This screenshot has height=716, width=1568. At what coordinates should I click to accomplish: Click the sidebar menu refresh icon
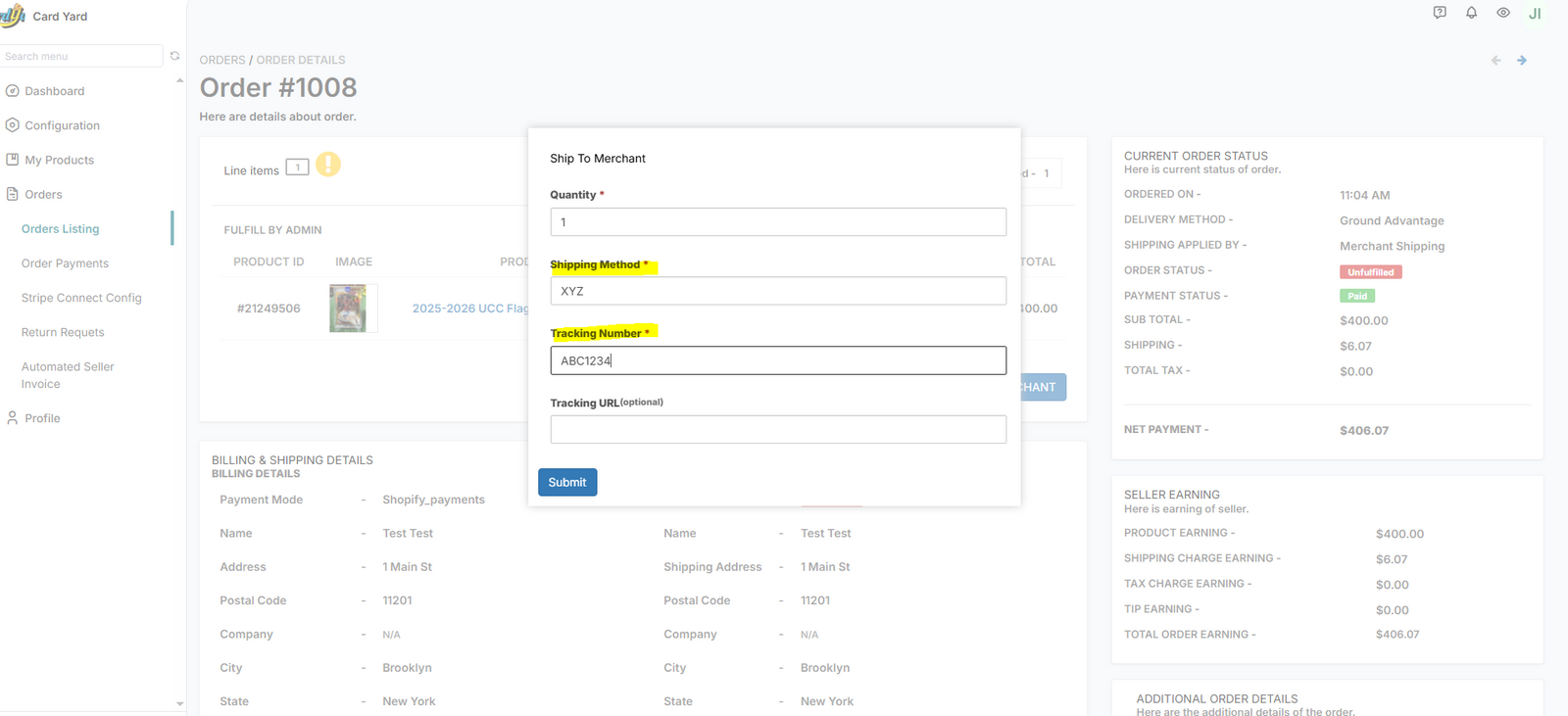tap(174, 56)
